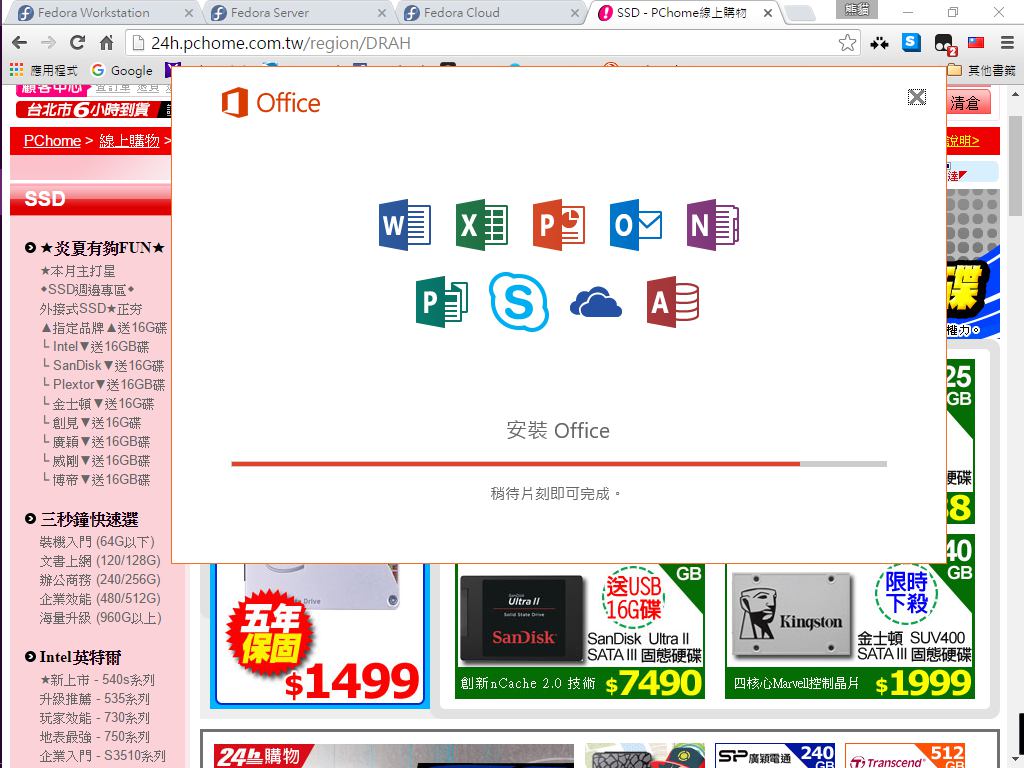1024x768 pixels.
Task: Open the Kingston SUV400 $1999 product ad
Action: click(850, 630)
